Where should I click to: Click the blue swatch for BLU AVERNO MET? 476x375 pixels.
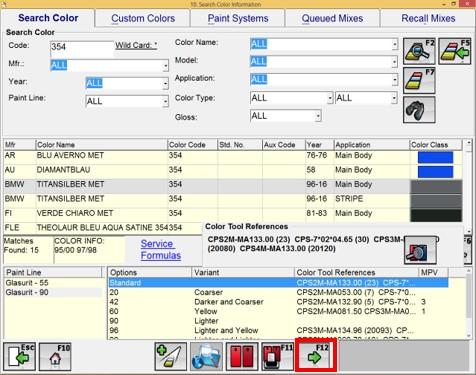[x=435, y=157]
